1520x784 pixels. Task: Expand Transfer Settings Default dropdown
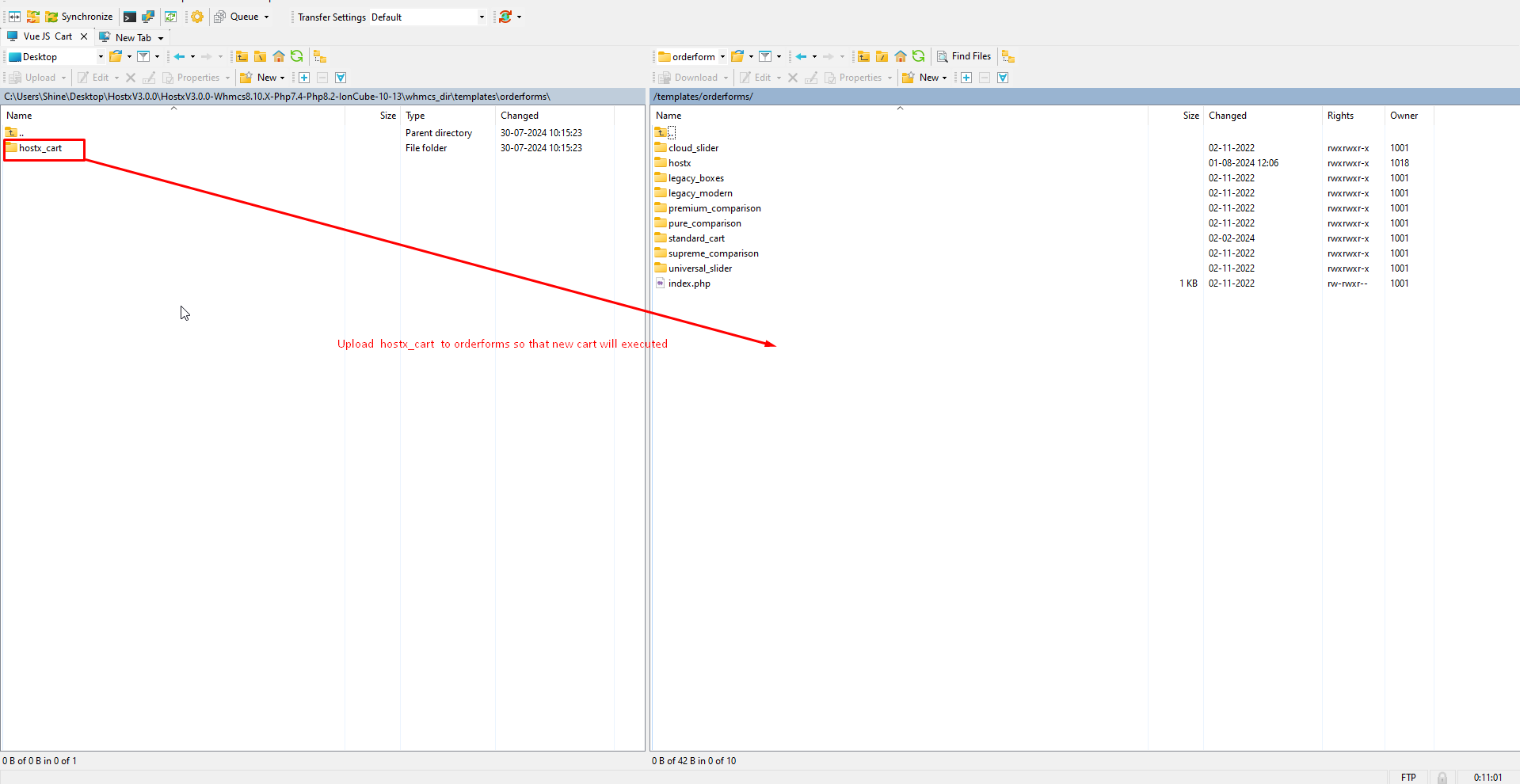pos(481,17)
